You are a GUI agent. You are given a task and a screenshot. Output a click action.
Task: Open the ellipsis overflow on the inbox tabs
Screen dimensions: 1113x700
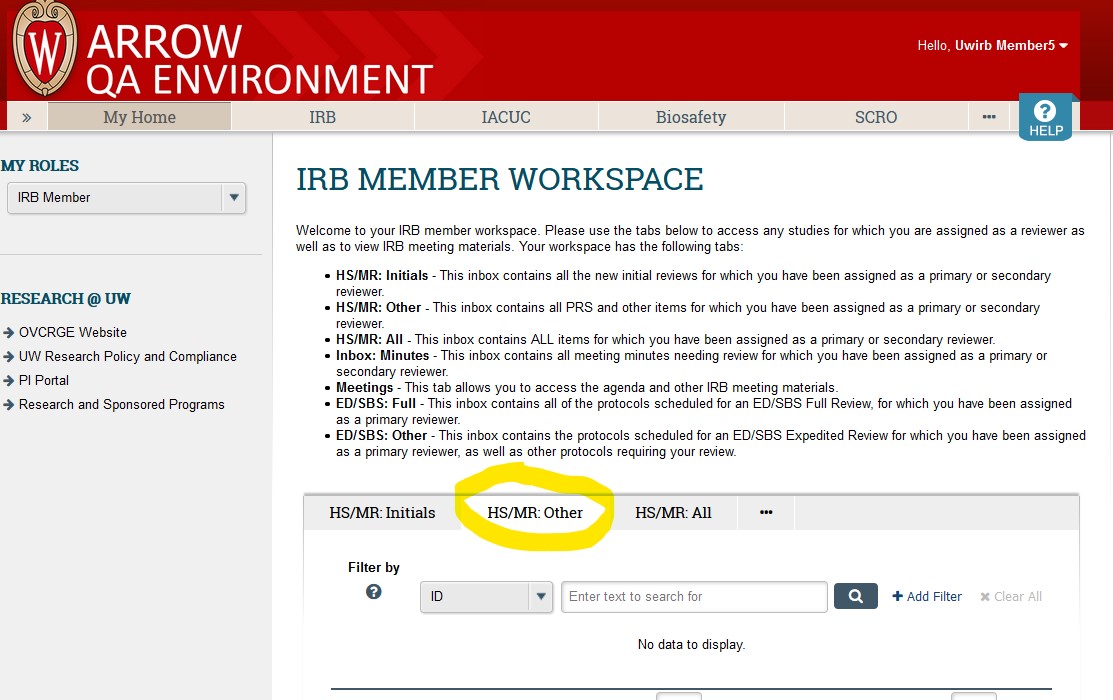(766, 512)
